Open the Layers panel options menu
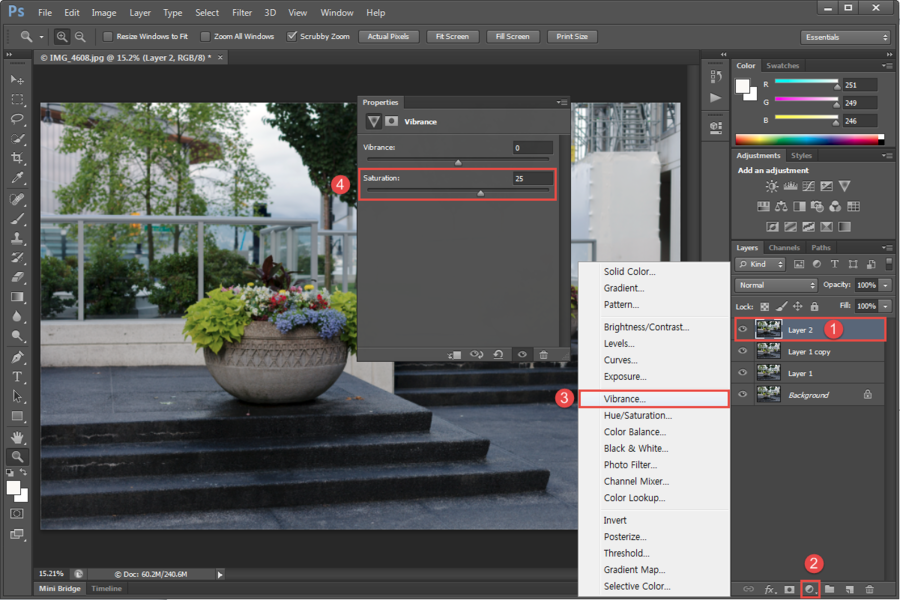This screenshot has height=600, width=900. click(887, 248)
